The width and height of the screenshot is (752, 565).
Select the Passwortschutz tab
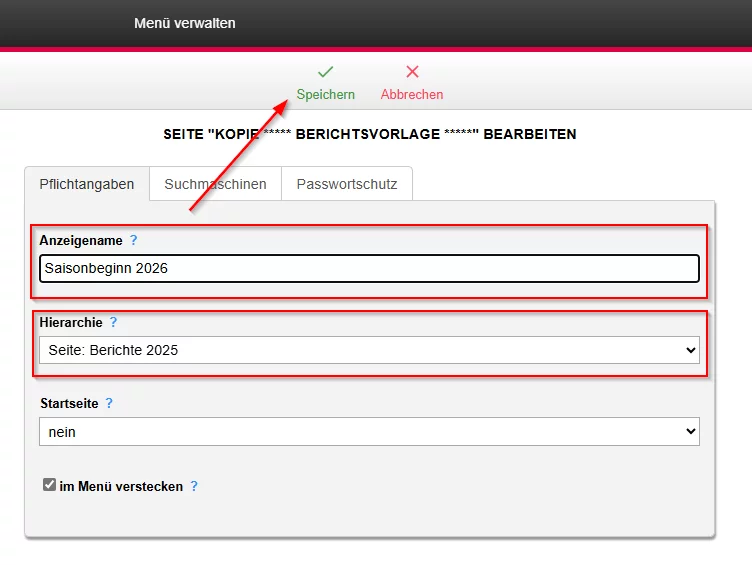point(347,184)
